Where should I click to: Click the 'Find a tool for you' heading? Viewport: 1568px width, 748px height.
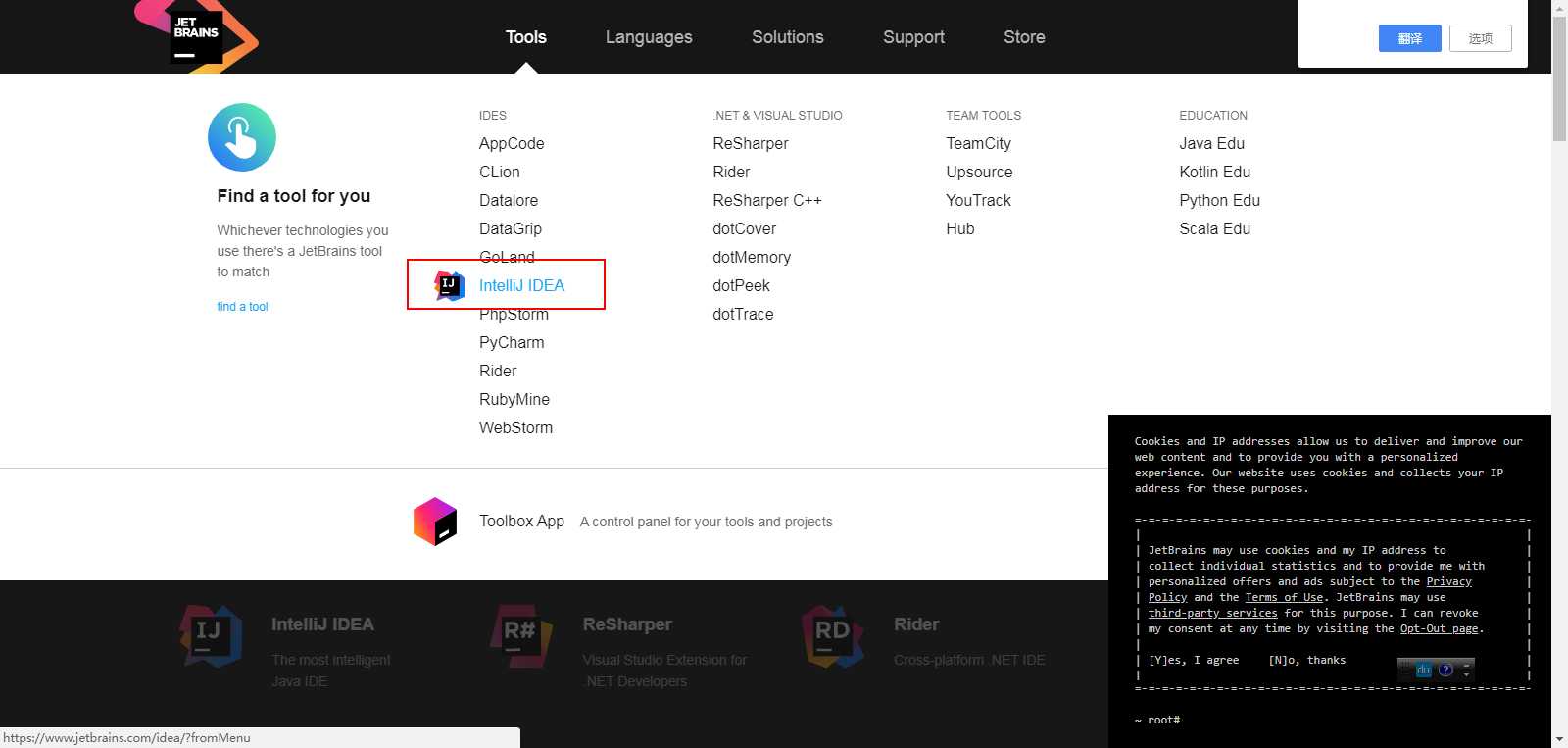[294, 196]
